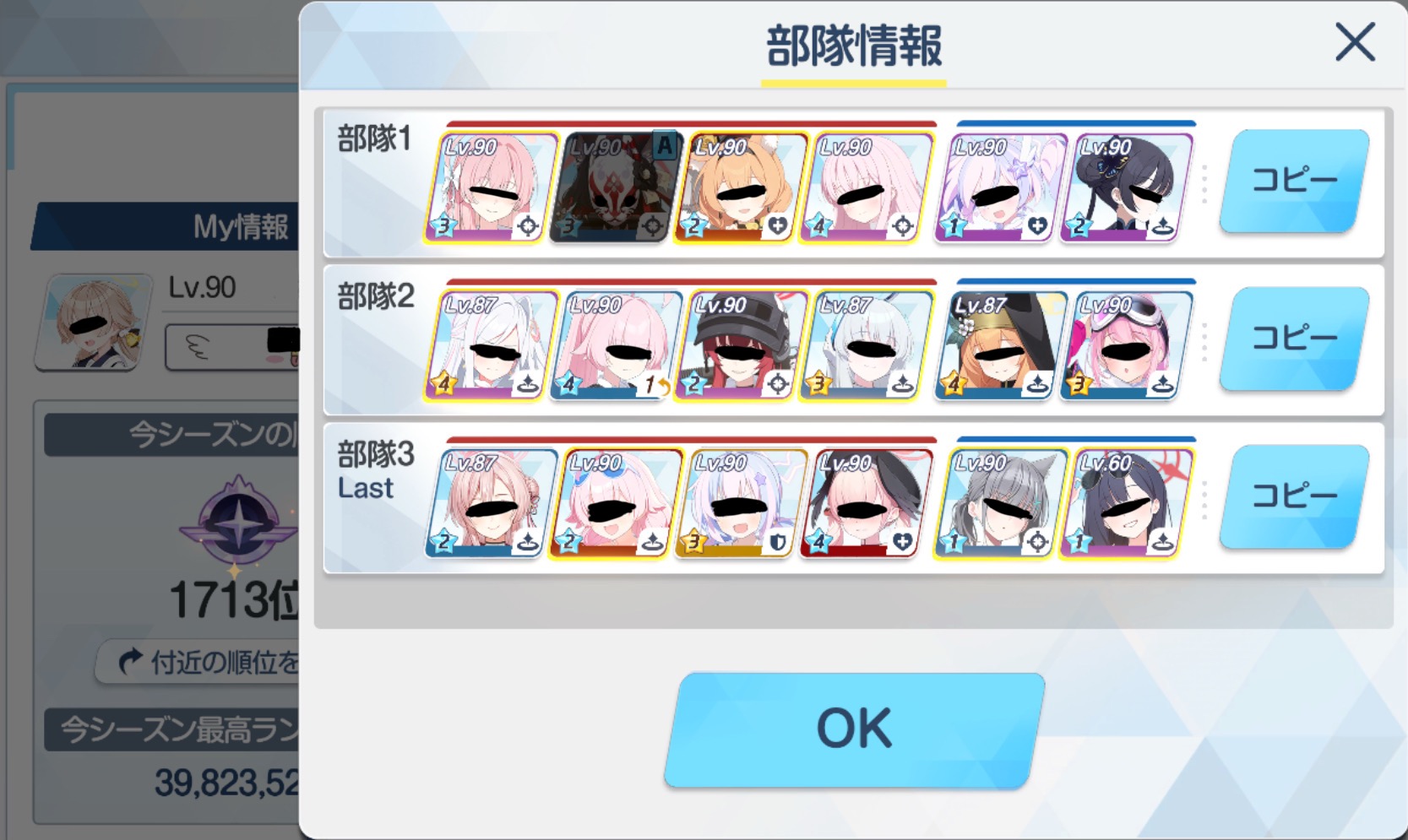Select the light-blue haired shield character in 部隊3
Screen dimensions: 1408x840
[738, 503]
